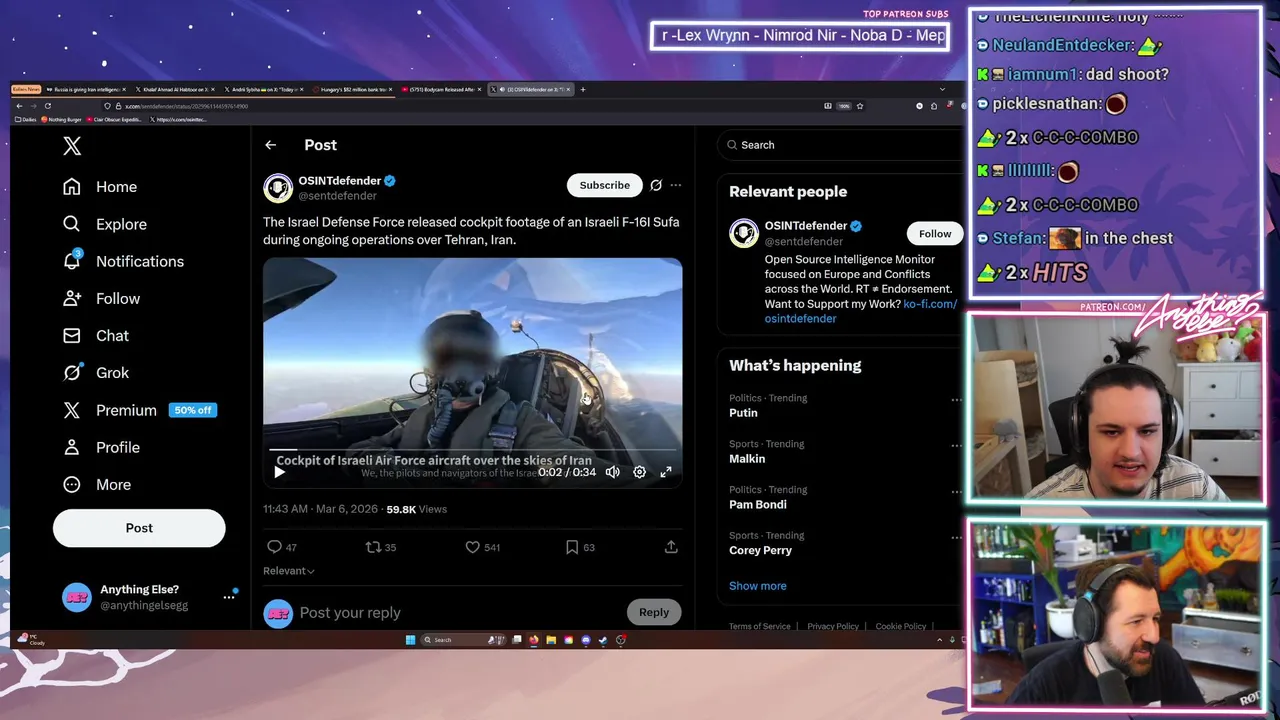This screenshot has height=720, width=1280.
Task: Follow OSINTdefender under Relevant people
Action: [x=935, y=234]
